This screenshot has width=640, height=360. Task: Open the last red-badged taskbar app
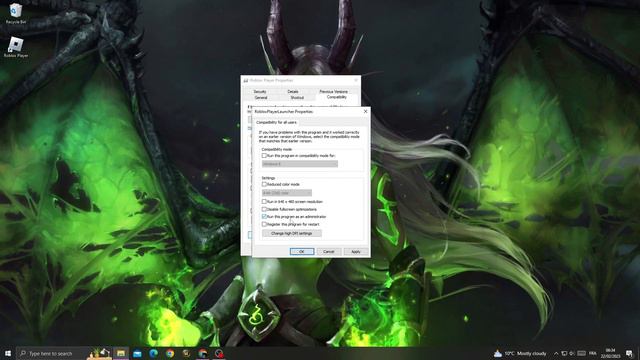coord(219,353)
